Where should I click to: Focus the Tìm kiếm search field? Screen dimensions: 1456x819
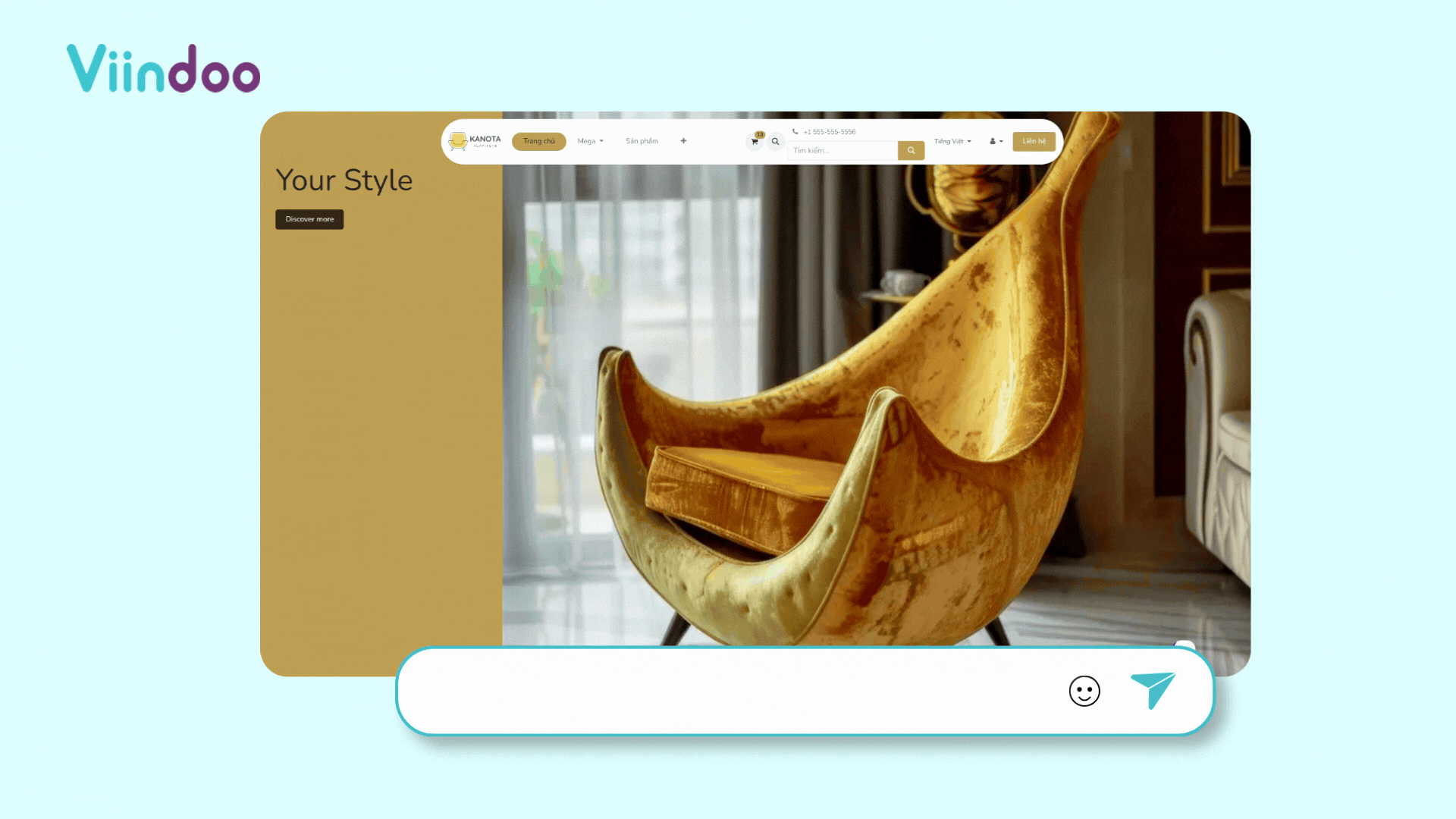pyautogui.click(x=842, y=151)
